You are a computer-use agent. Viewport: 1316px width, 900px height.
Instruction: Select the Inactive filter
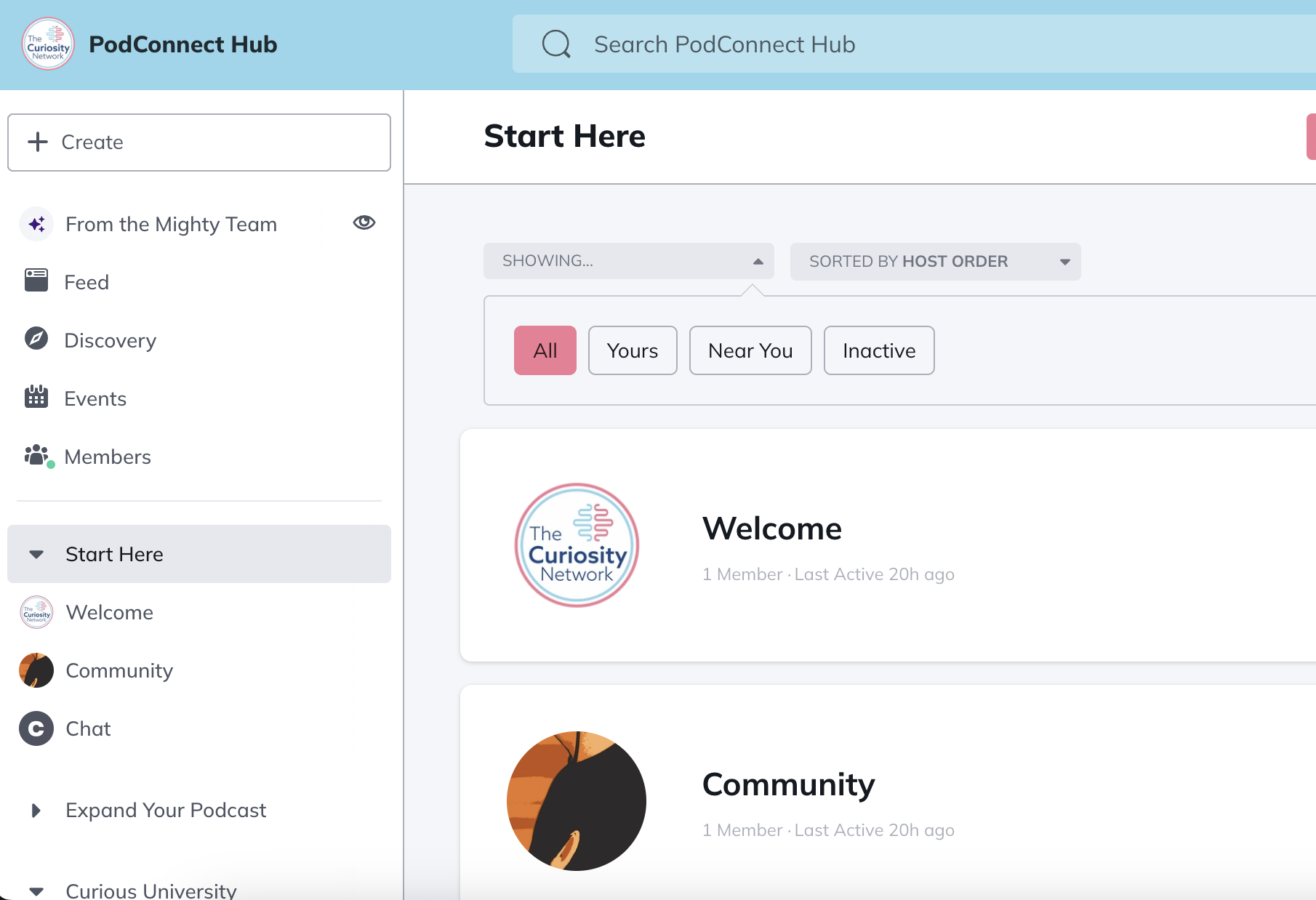coord(879,350)
